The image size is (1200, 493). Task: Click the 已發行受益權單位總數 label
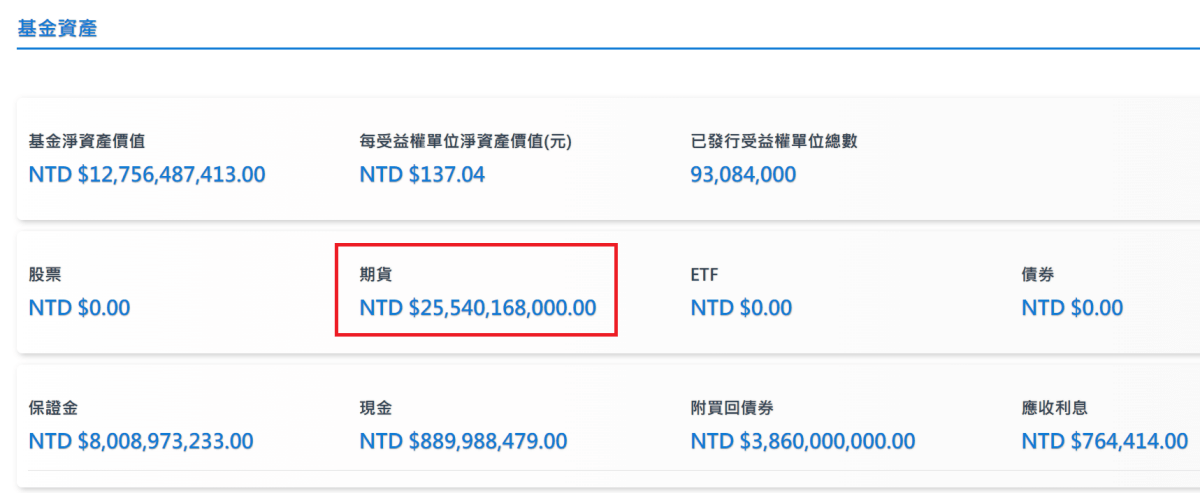coord(774,141)
